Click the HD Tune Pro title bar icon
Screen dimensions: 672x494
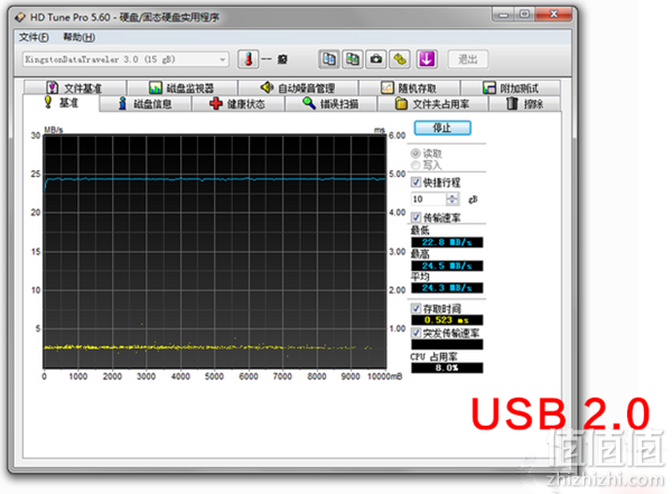coord(20,18)
